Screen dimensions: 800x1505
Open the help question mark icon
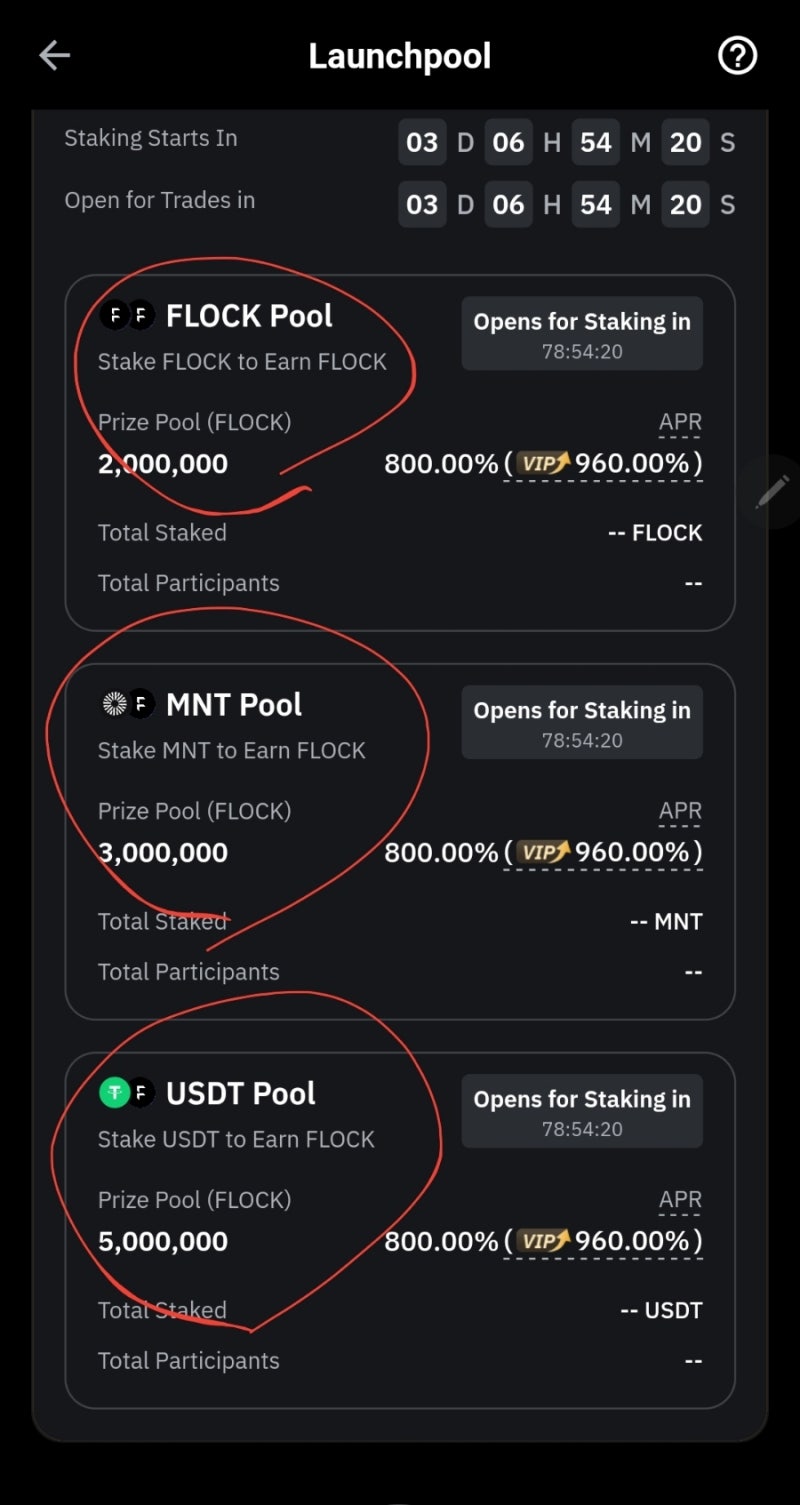[x=738, y=56]
